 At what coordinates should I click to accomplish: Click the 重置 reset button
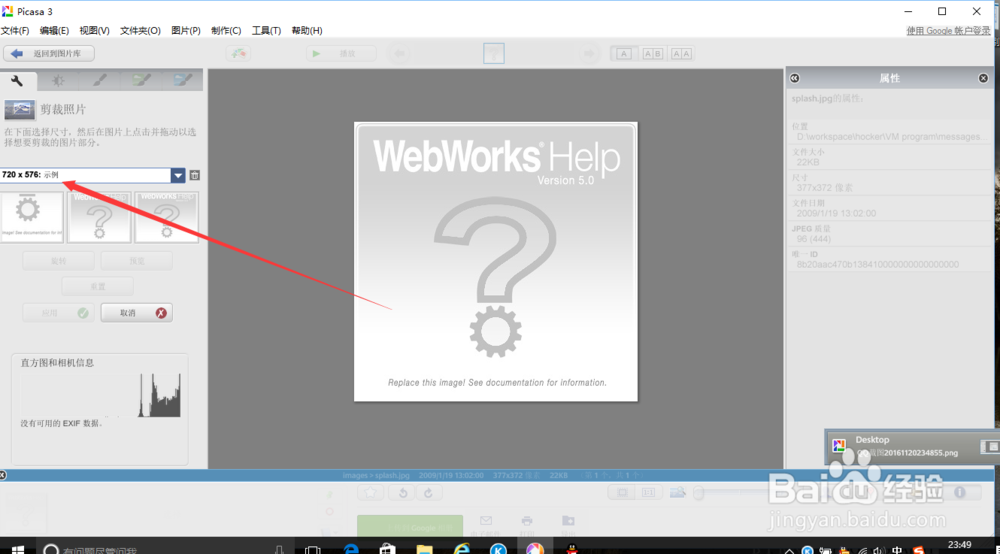98,287
